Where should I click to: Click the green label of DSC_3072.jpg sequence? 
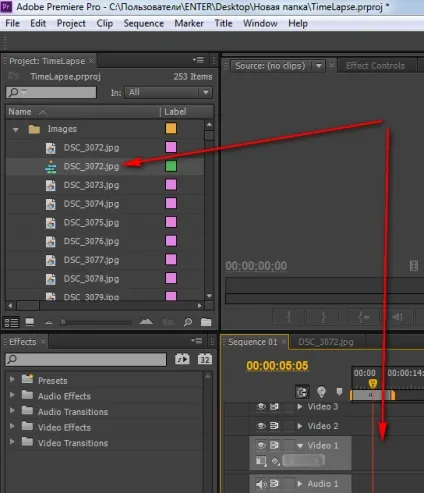(x=171, y=166)
